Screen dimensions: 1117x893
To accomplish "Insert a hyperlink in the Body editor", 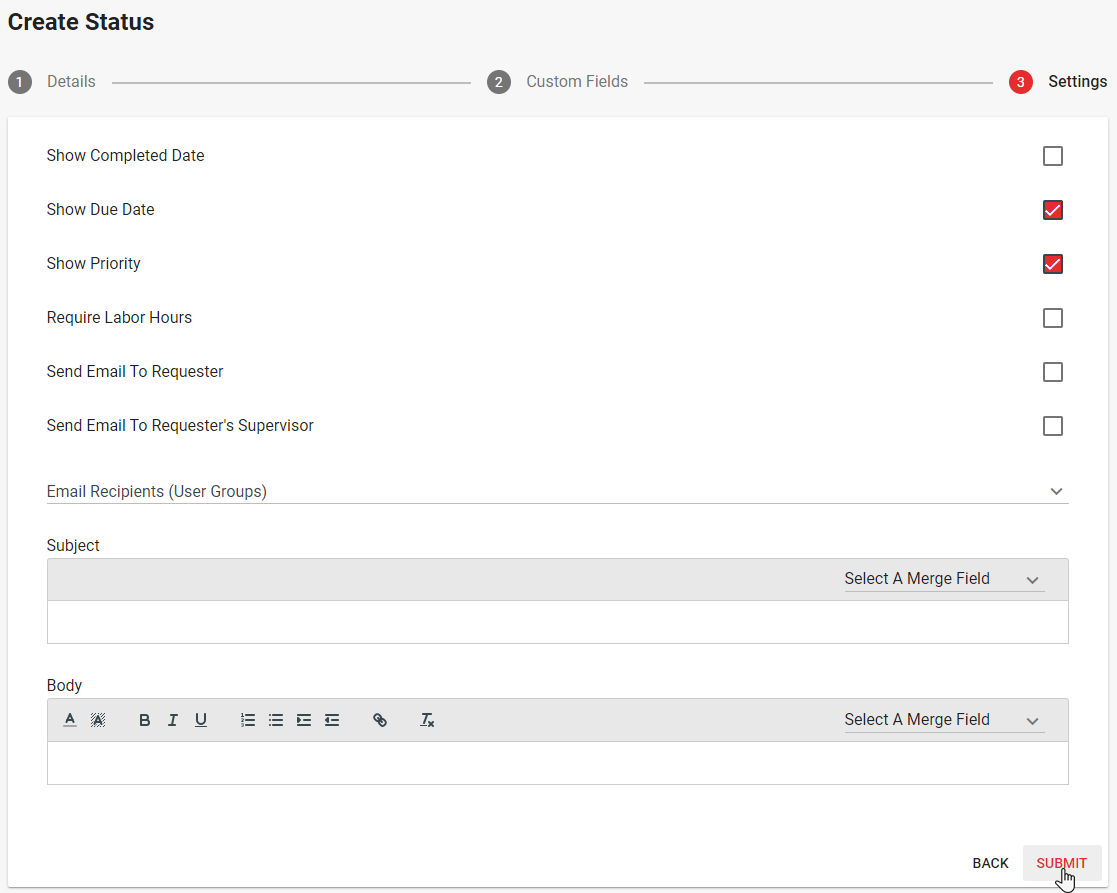I will coord(380,720).
